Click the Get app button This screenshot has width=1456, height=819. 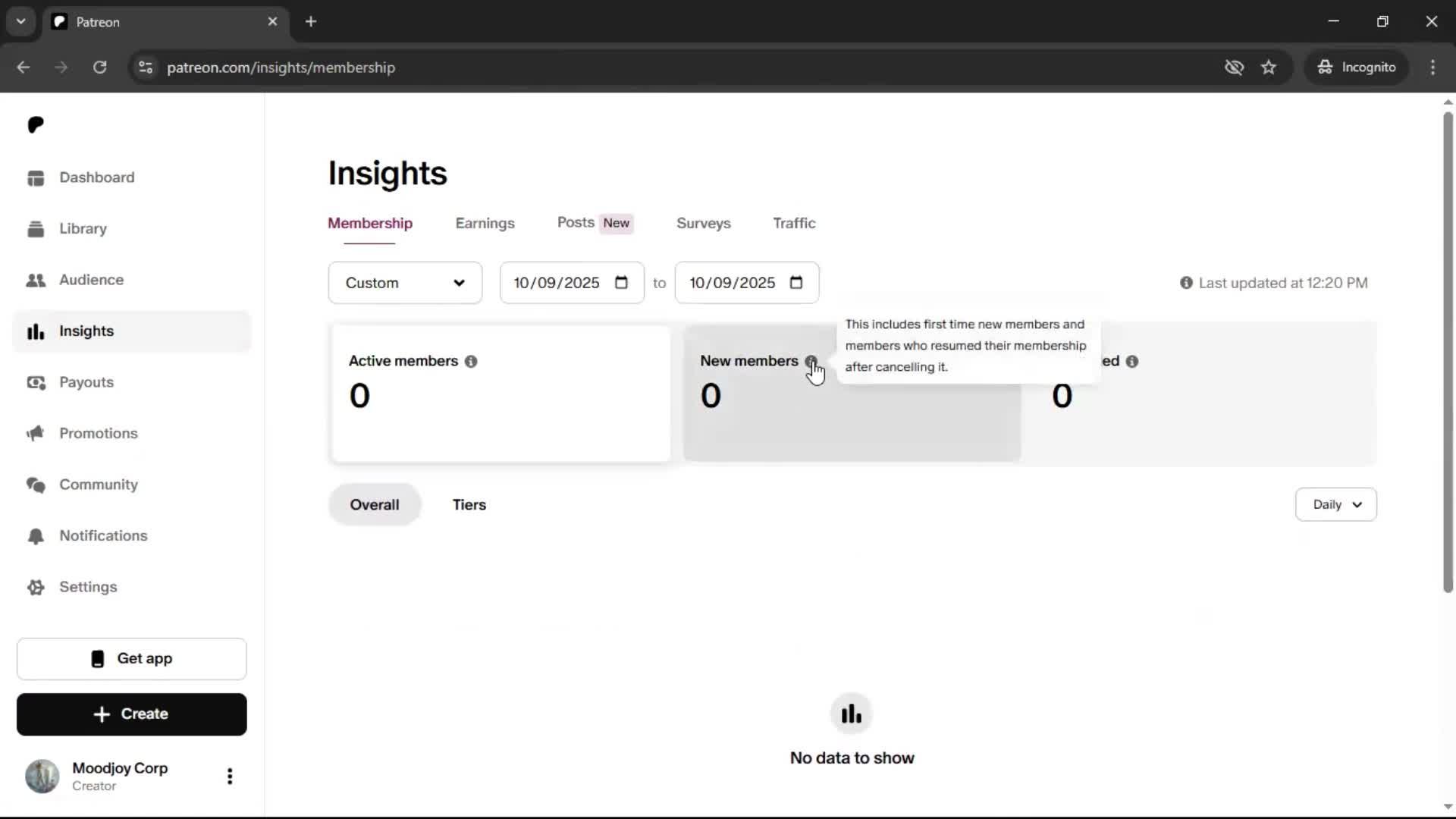pos(132,659)
